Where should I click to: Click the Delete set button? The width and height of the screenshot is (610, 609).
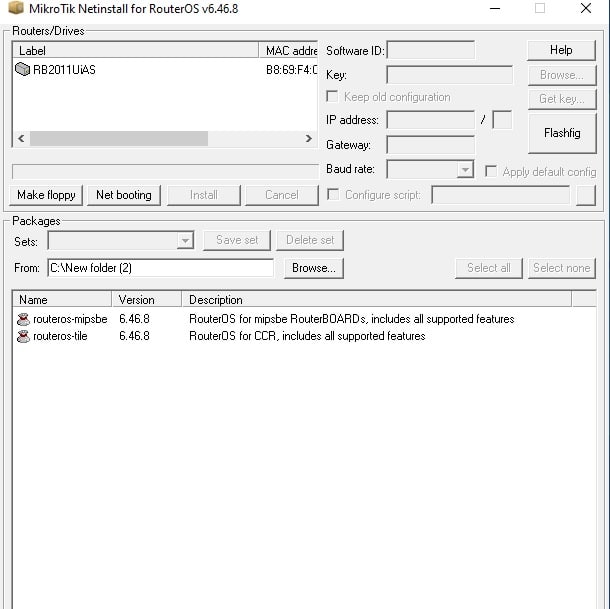(x=310, y=240)
